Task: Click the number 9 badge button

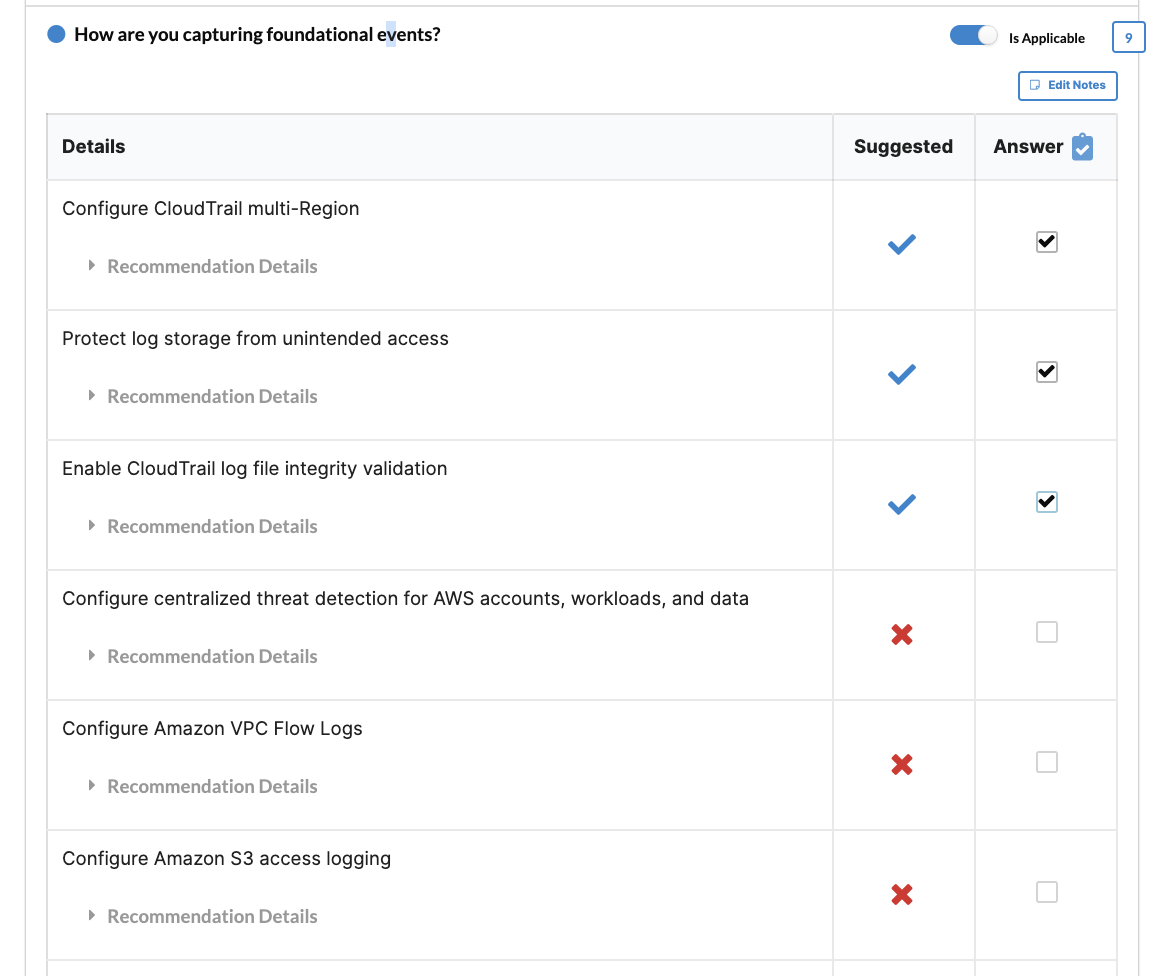Action: coord(1128,38)
